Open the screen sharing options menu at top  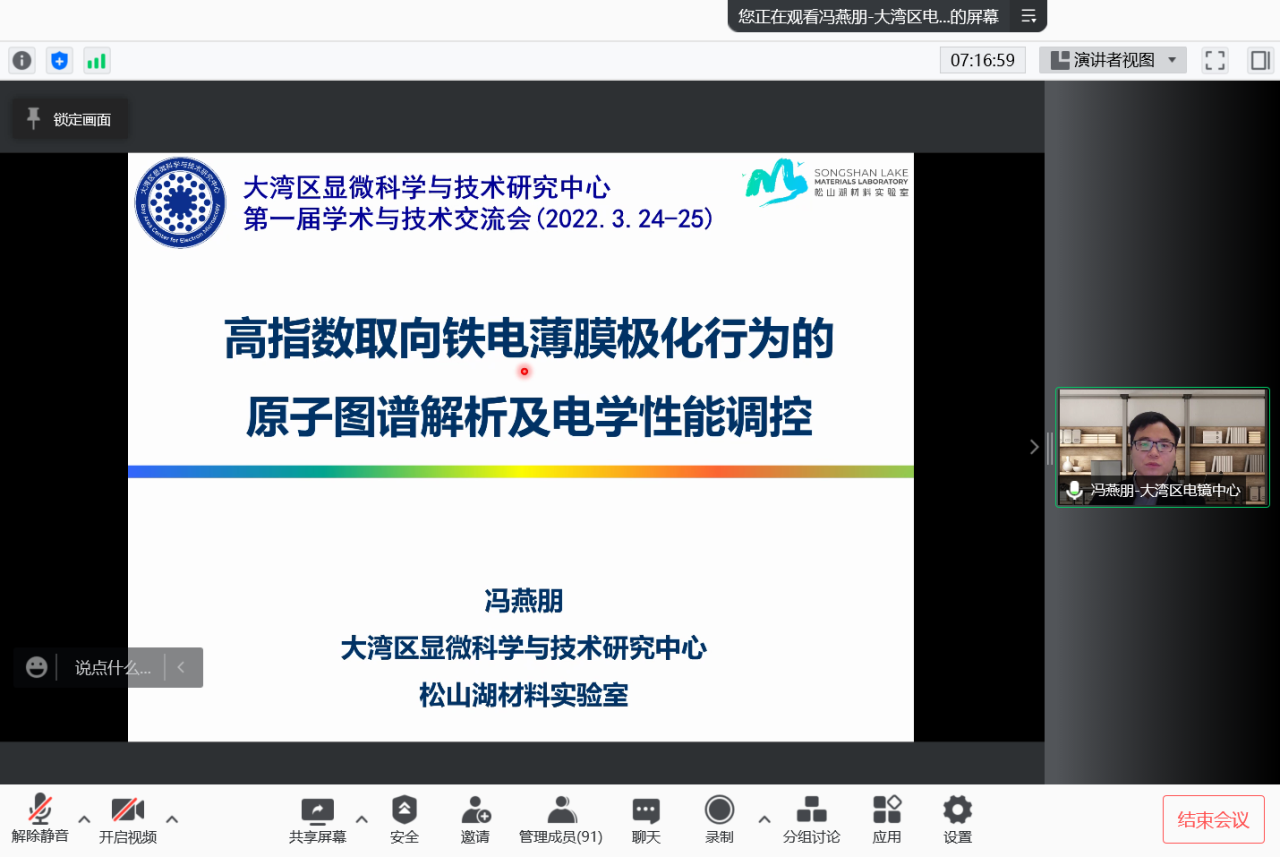tap(1028, 16)
